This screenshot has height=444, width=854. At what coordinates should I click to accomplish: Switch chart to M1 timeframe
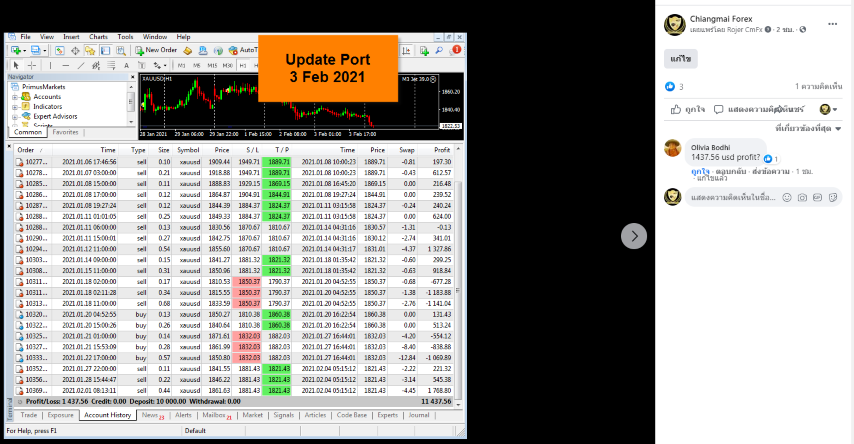181,65
